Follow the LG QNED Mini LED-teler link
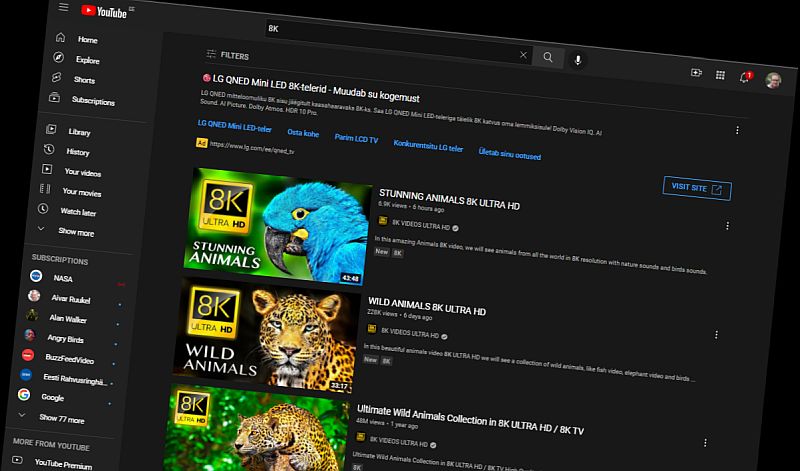 click(235, 126)
